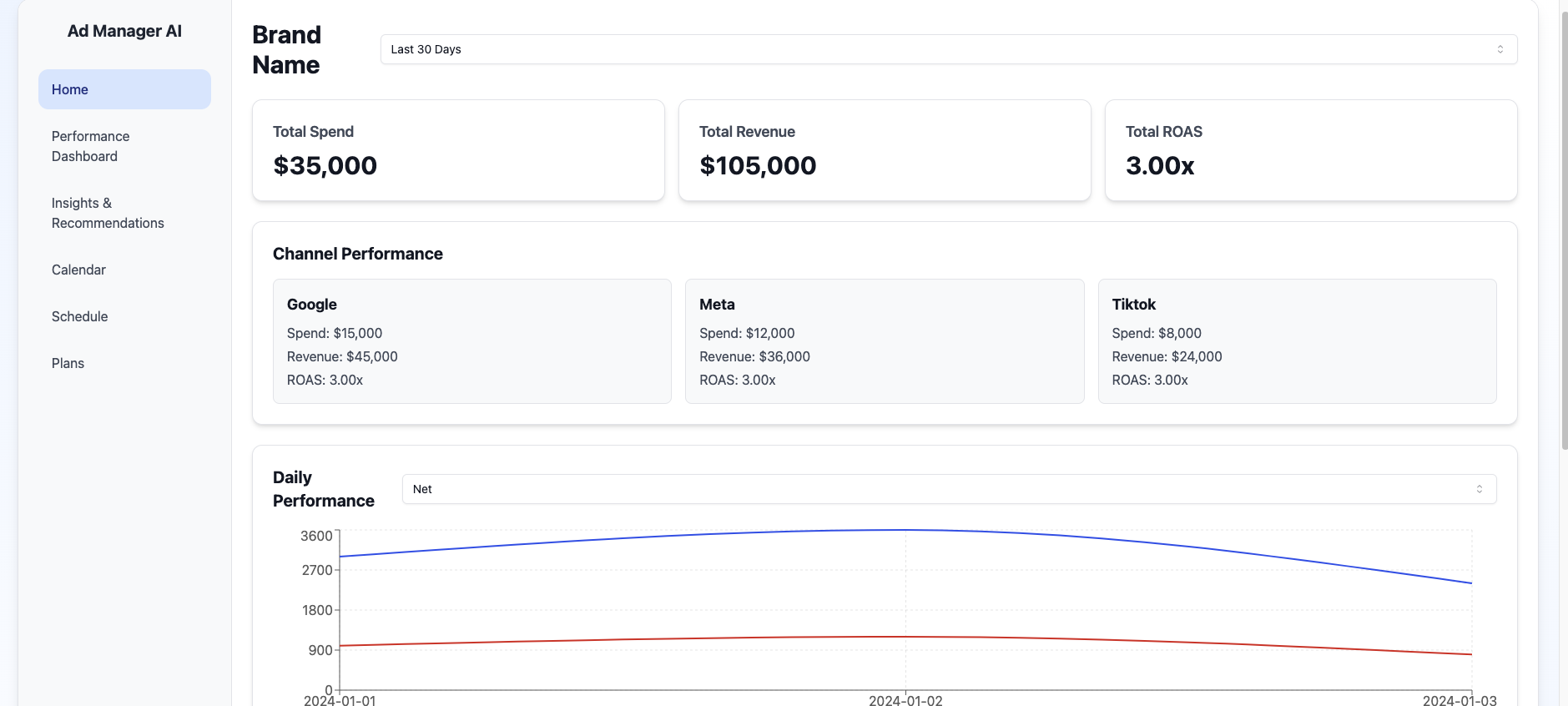Click the Daily Performance heading
Image resolution: width=1568 pixels, height=706 pixels.
pos(324,489)
